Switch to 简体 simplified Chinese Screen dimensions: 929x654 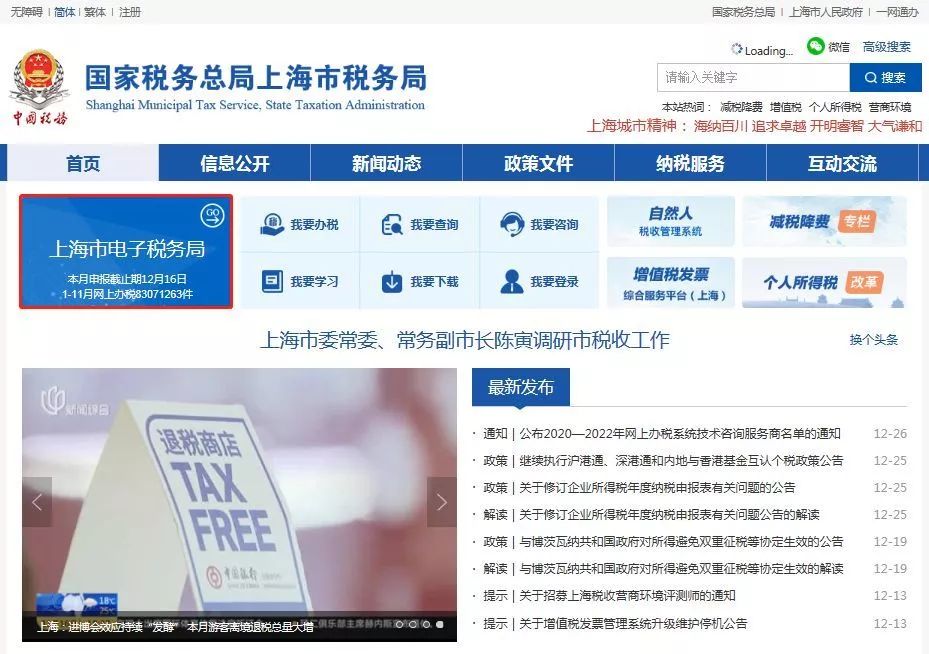click(x=65, y=12)
